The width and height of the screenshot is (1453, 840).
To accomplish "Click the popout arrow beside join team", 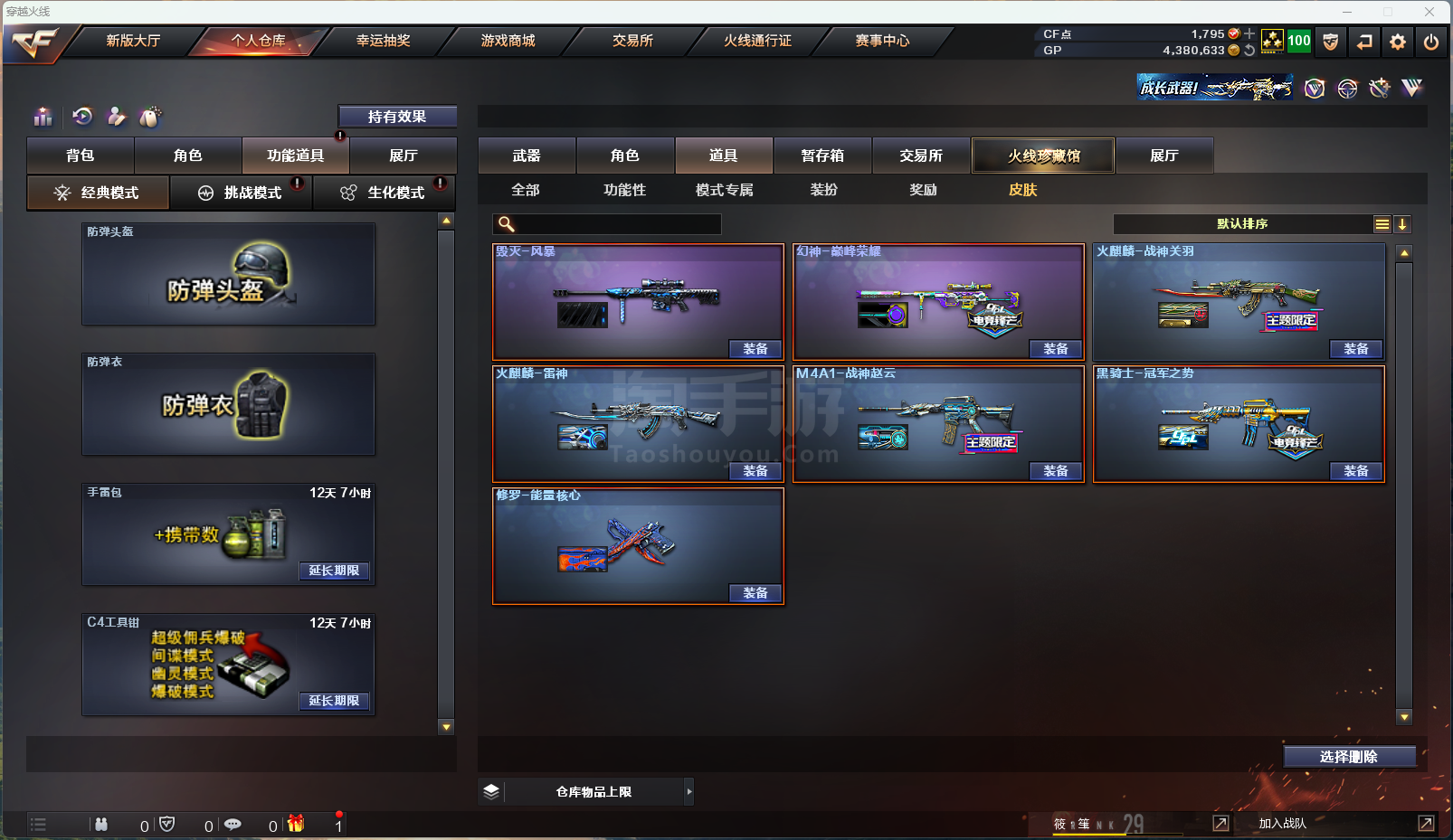I will point(1426,823).
